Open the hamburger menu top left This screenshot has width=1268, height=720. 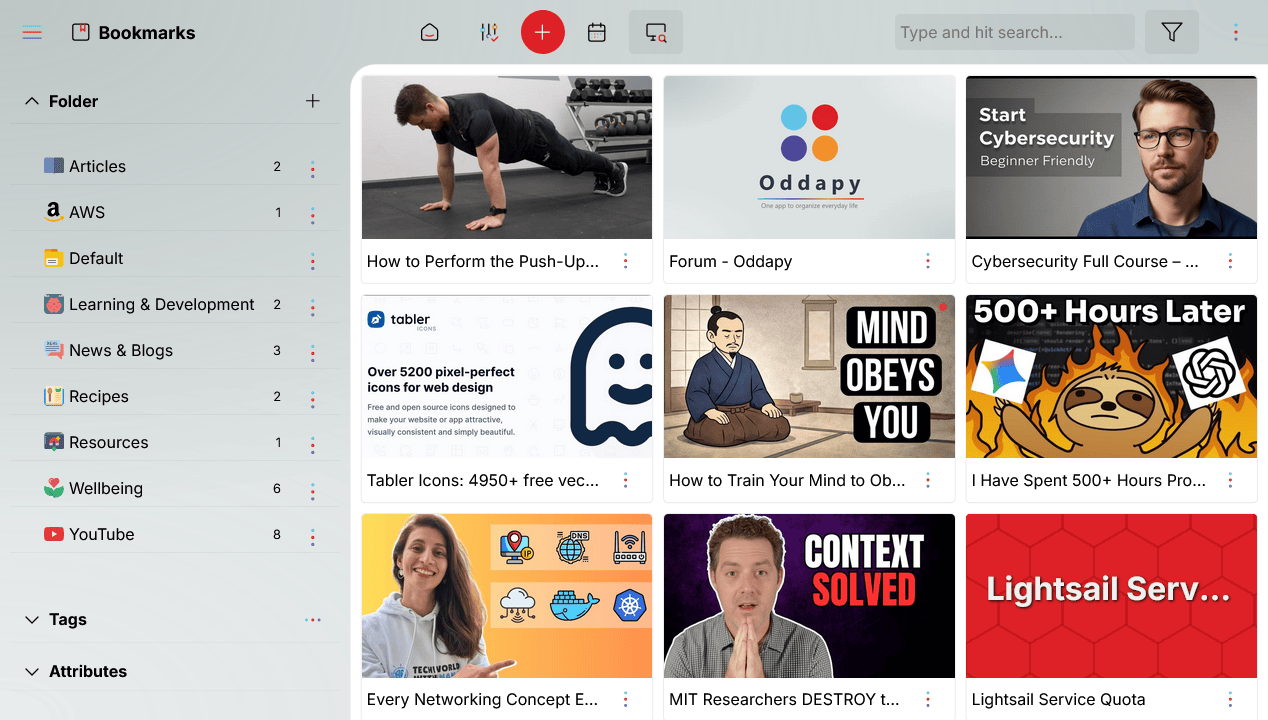pos(31,31)
